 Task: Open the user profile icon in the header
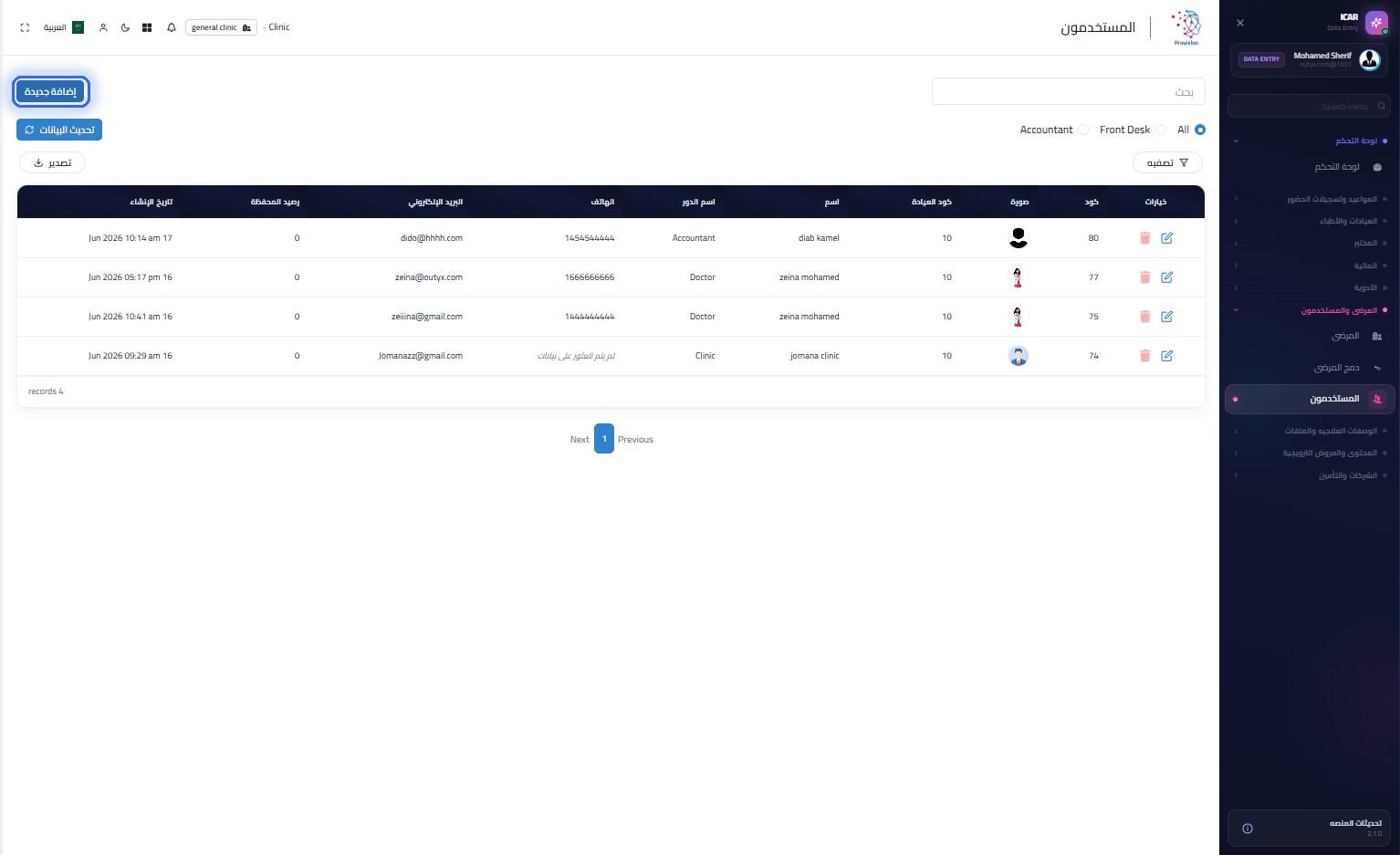pyautogui.click(x=103, y=27)
